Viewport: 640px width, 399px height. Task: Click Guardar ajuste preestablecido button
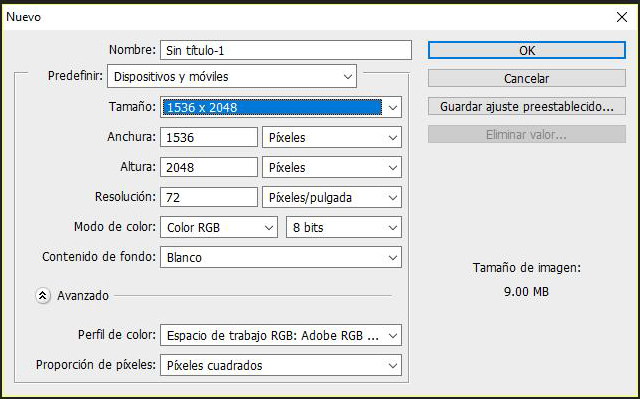(x=527, y=106)
